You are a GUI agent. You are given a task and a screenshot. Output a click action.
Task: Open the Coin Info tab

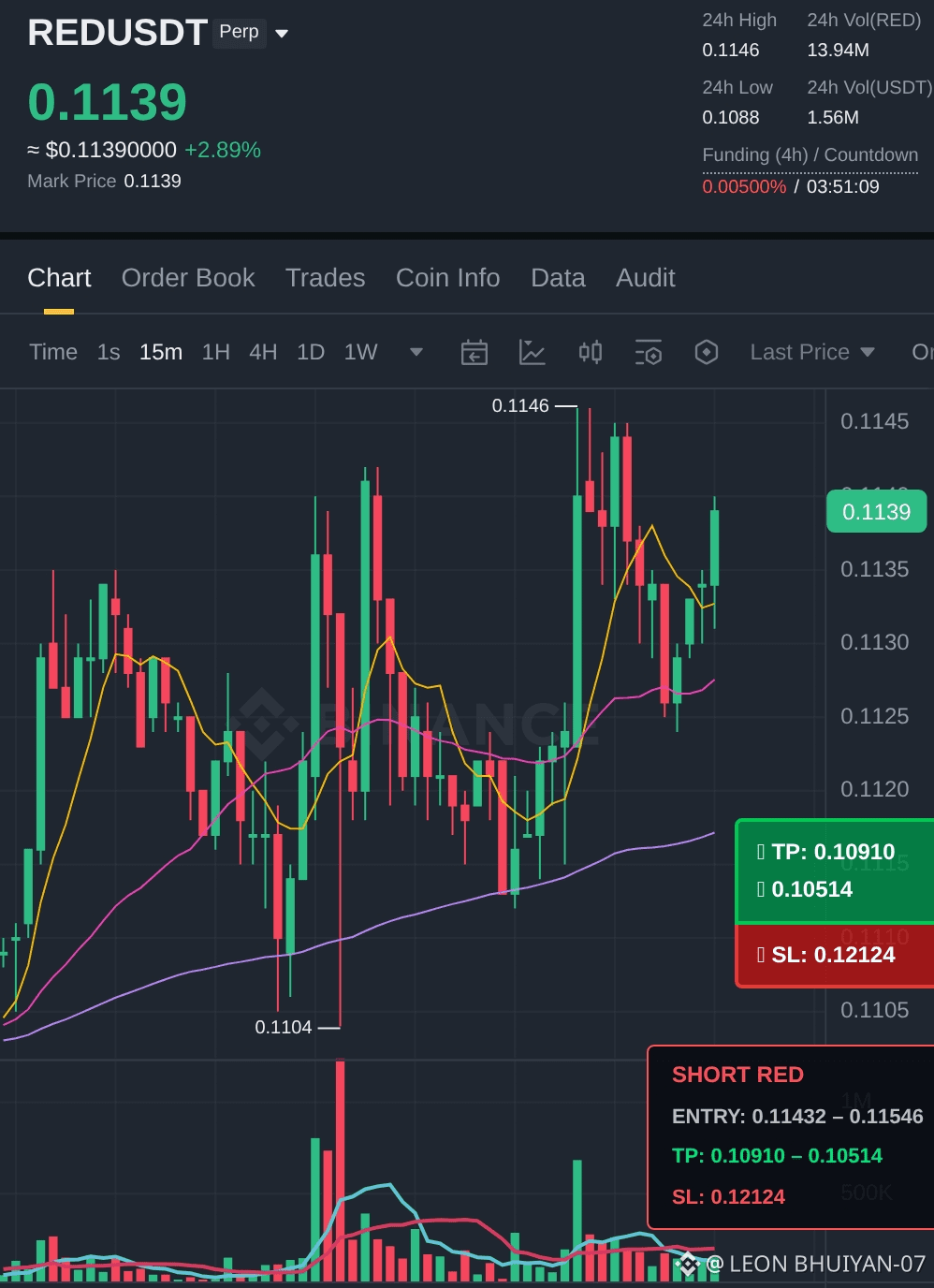point(447,278)
